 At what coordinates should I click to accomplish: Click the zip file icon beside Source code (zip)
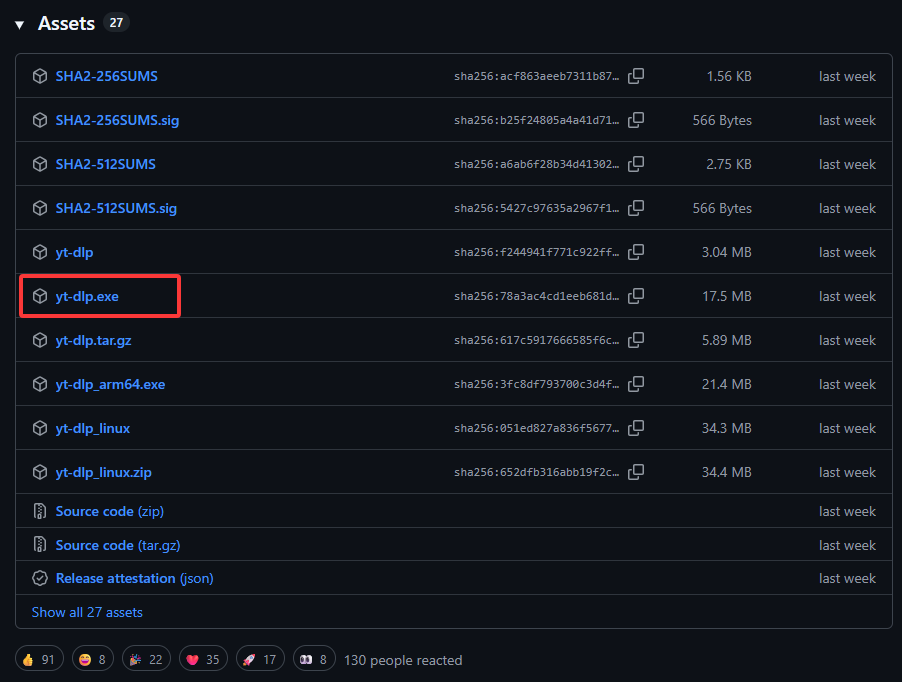40,511
